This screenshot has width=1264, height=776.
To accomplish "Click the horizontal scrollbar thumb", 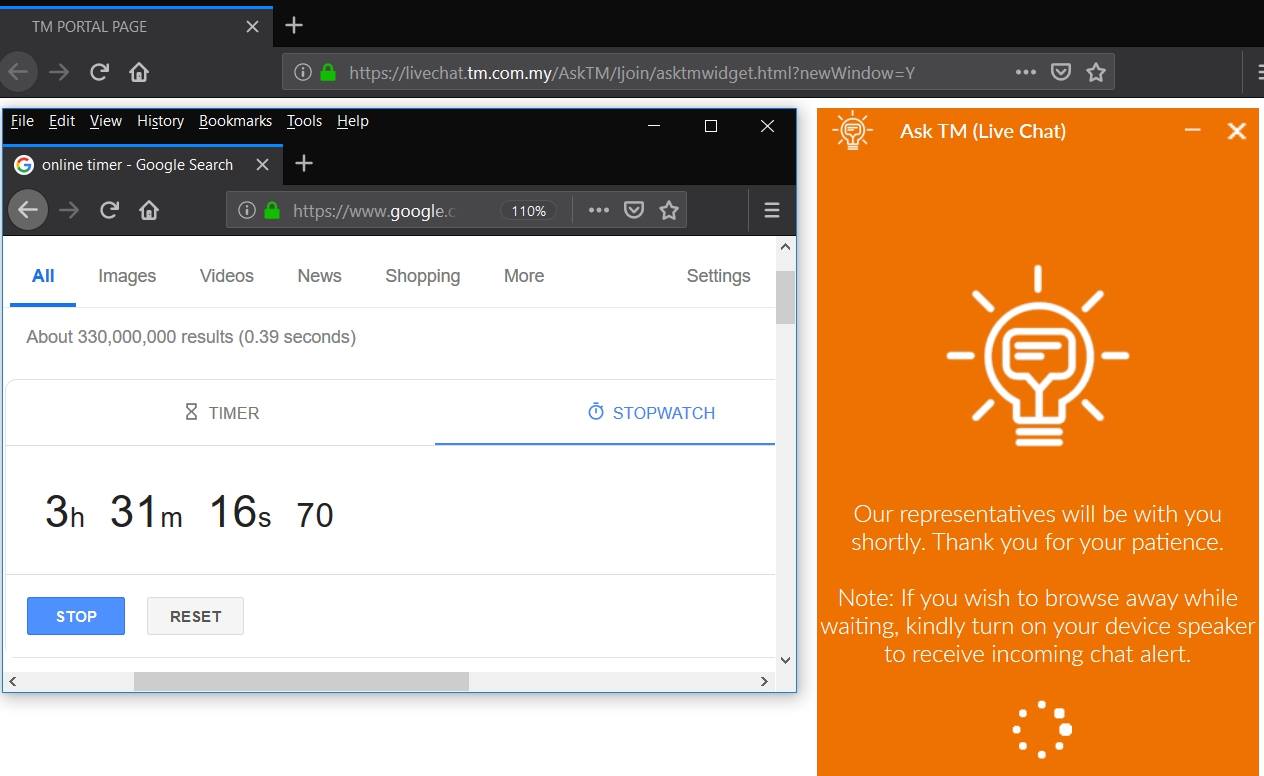I will 301,681.
